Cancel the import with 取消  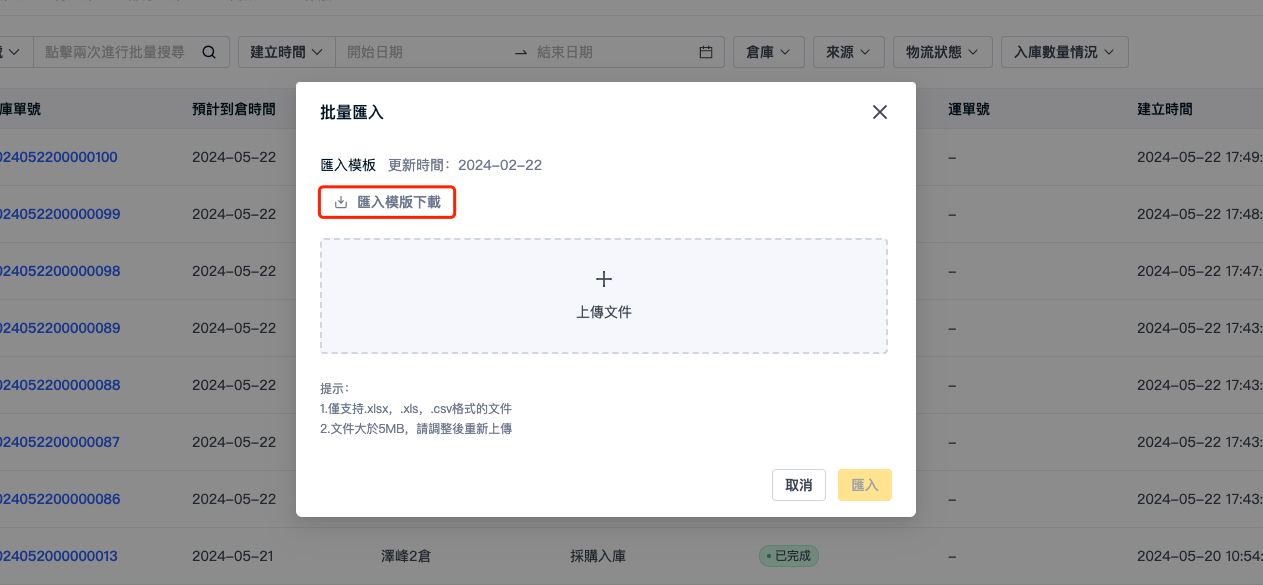(799, 485)
